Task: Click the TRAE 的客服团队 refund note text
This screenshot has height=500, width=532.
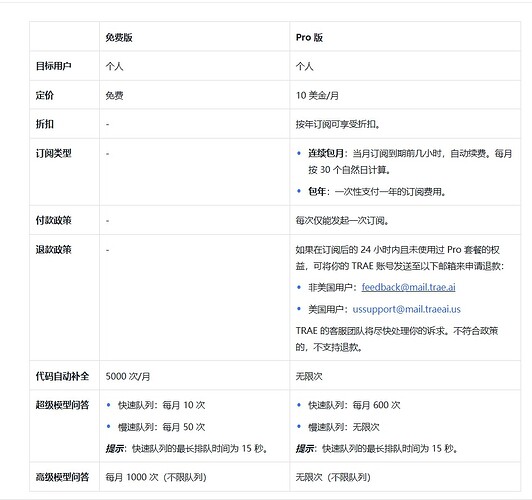Action: [x=397, y=339]
